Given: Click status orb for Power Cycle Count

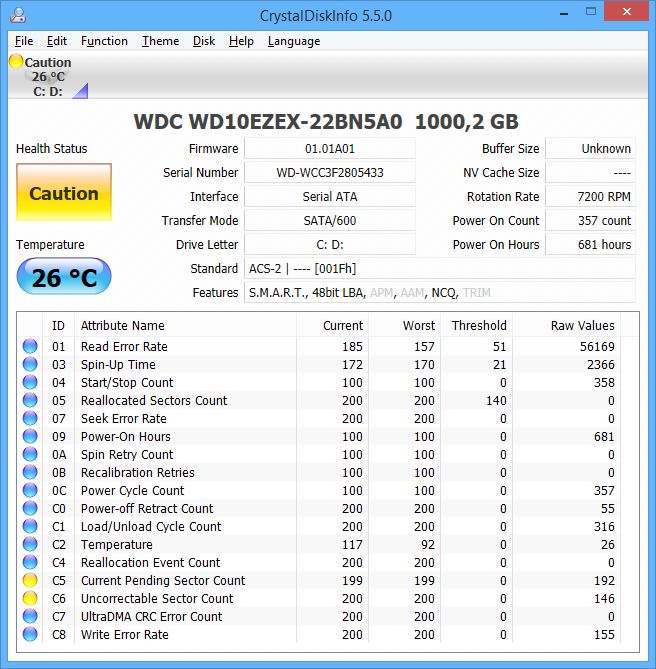Looking at the screenshot, I should point(30,490).
